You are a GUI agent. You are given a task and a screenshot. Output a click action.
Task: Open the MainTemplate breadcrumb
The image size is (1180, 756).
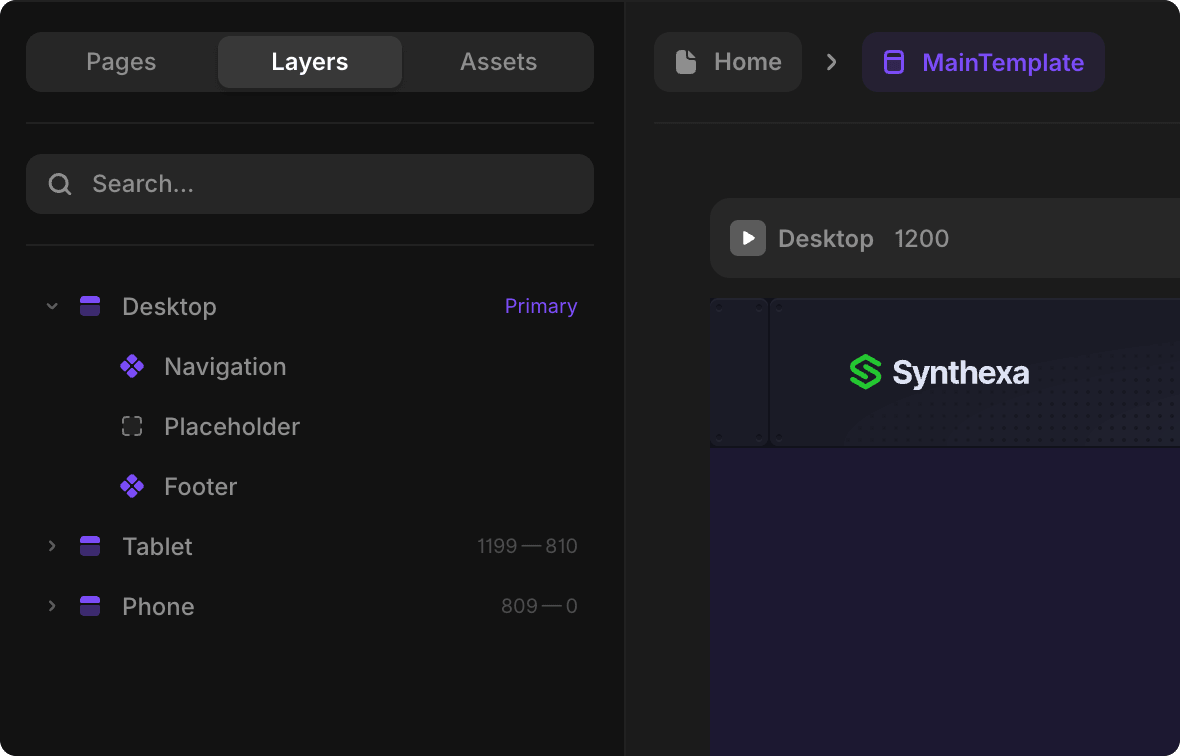[x=983, y=62]
